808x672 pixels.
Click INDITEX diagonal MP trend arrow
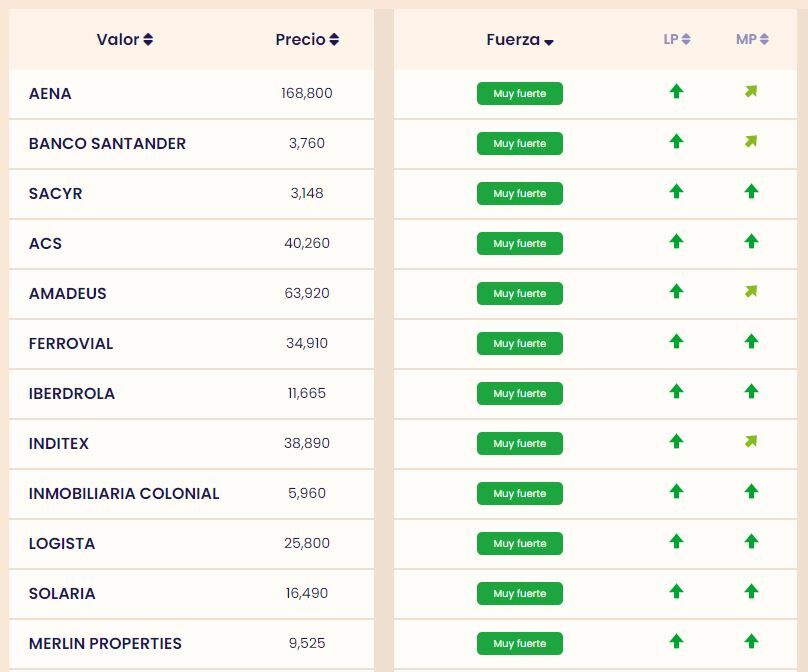[751, 442]
